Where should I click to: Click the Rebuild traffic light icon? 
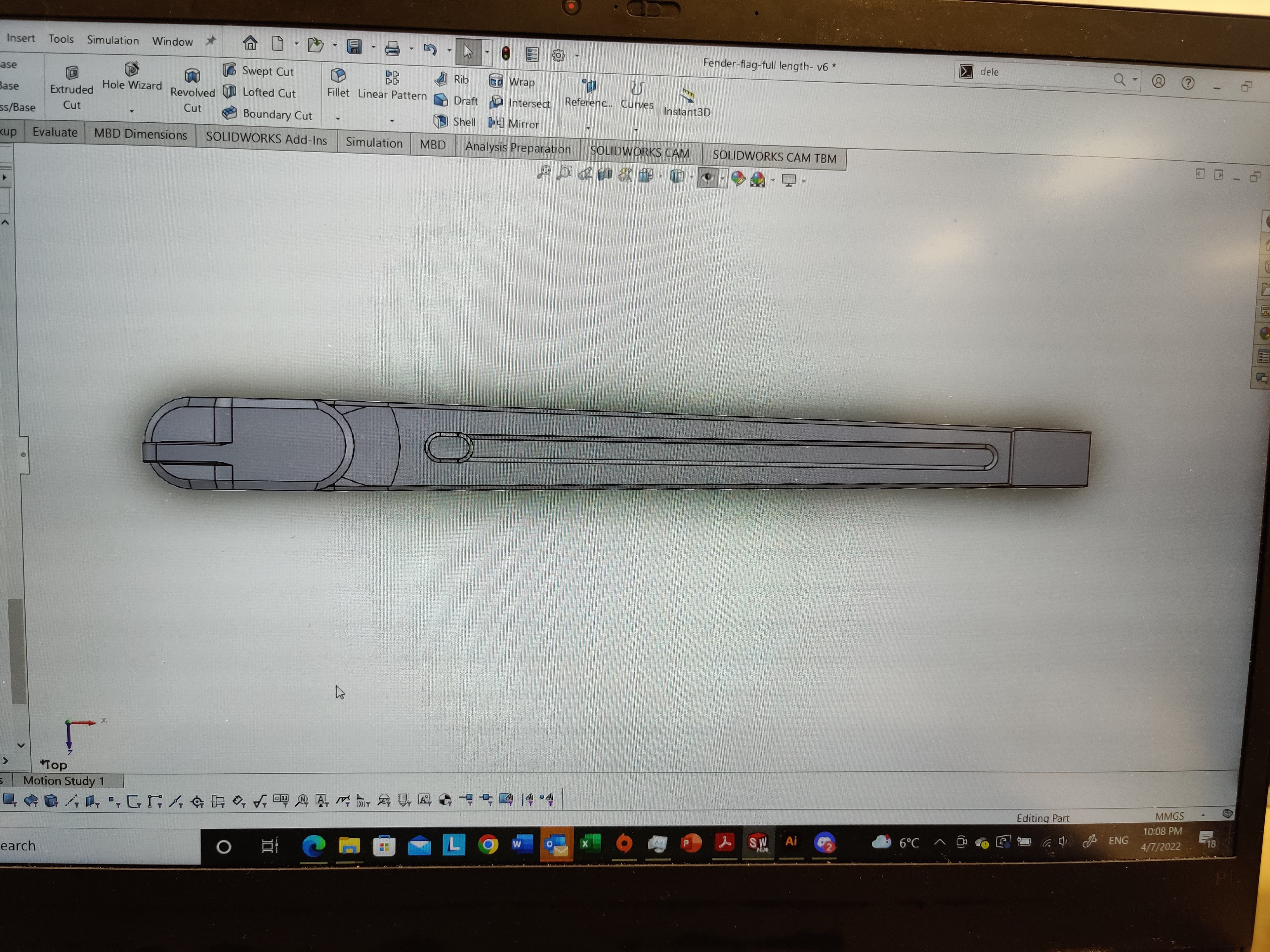coord(506,53)
